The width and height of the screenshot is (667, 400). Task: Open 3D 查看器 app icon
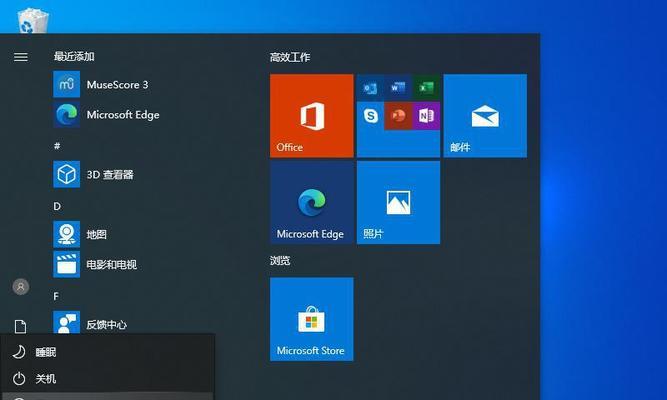(x=66, y=174)
